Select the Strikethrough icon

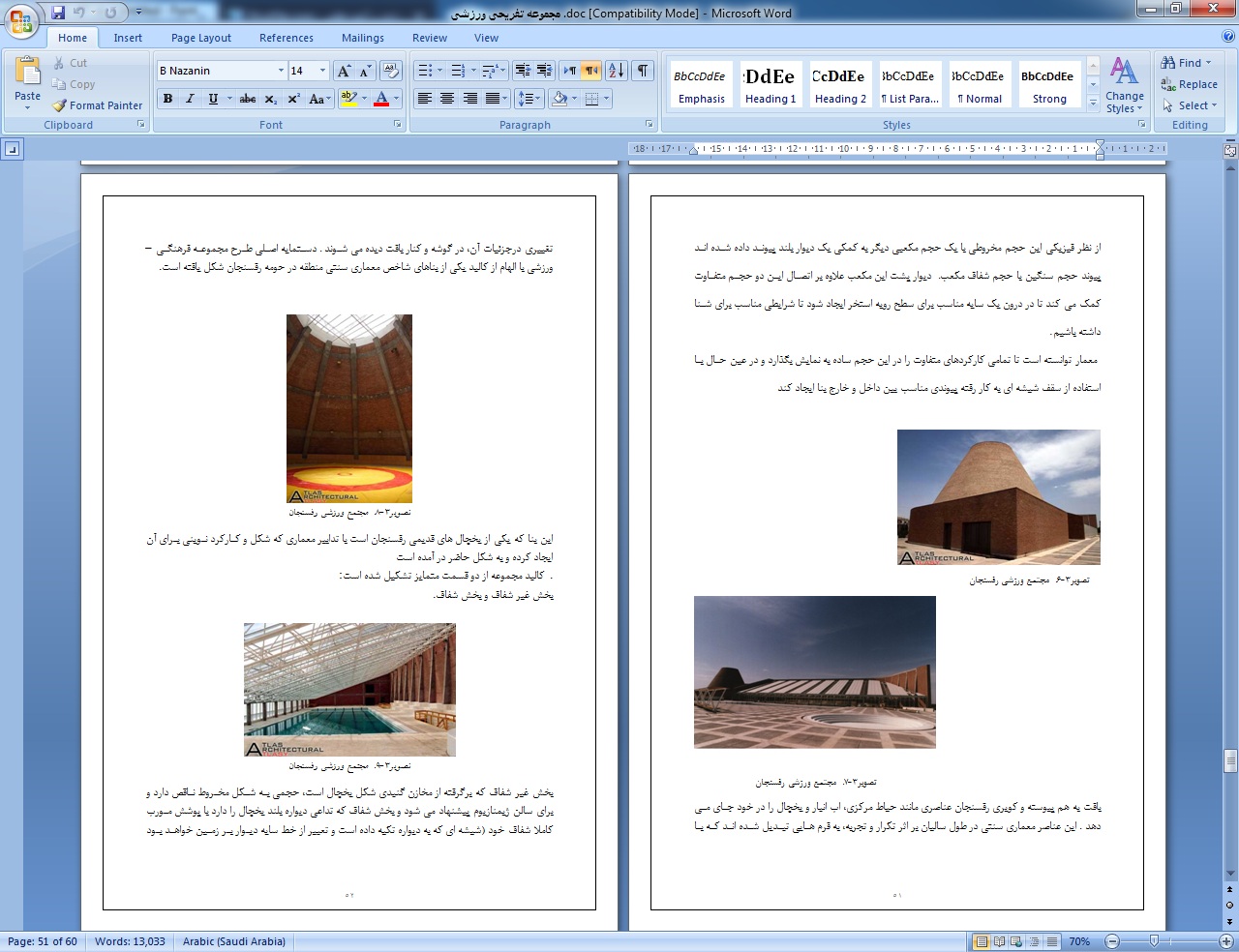tap(248, 99)
